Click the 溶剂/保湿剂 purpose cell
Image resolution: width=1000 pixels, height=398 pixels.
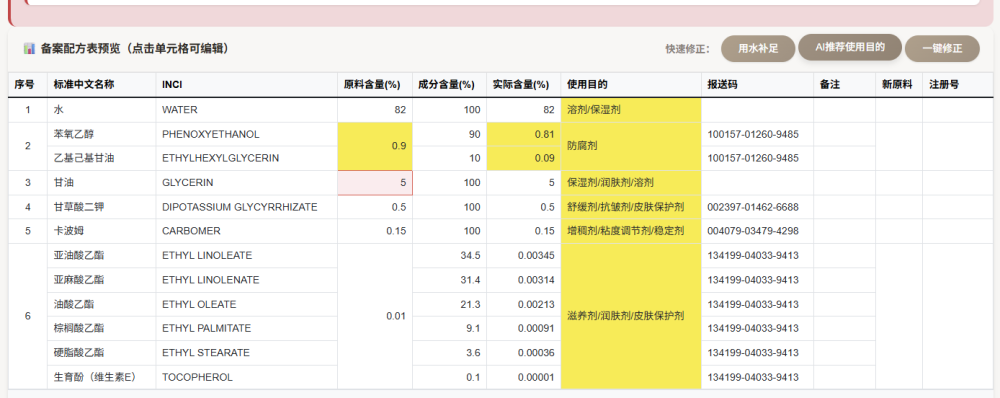click(631, 110)
